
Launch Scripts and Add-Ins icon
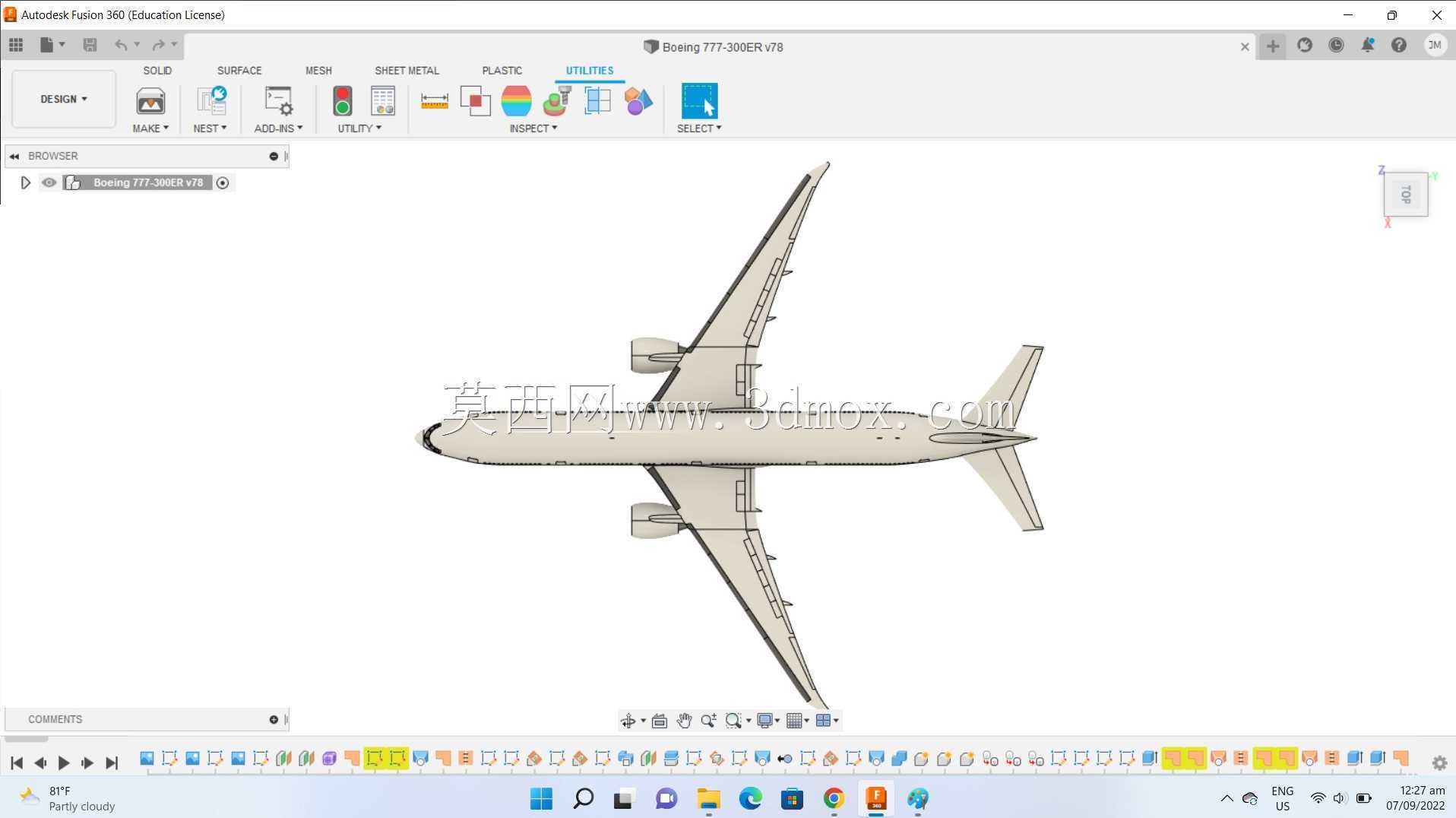[x=278, y=101]
